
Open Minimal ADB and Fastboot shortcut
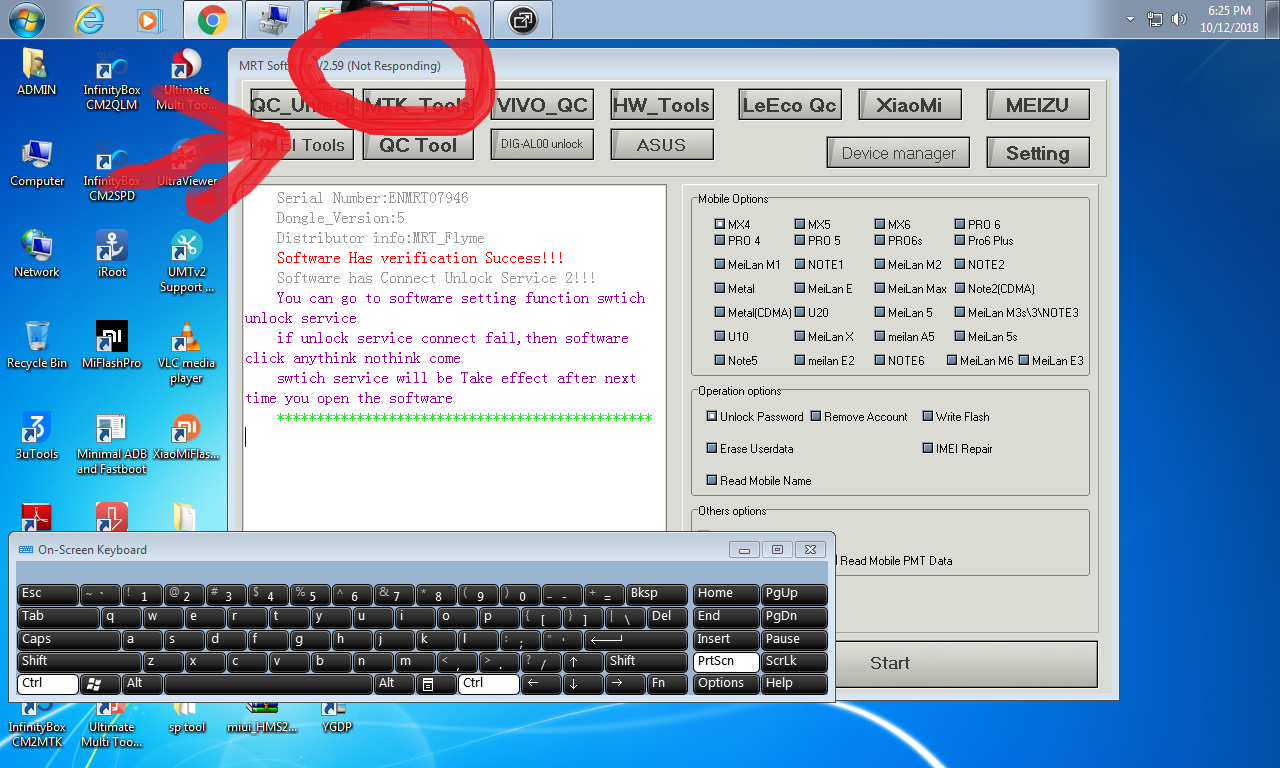111,444
